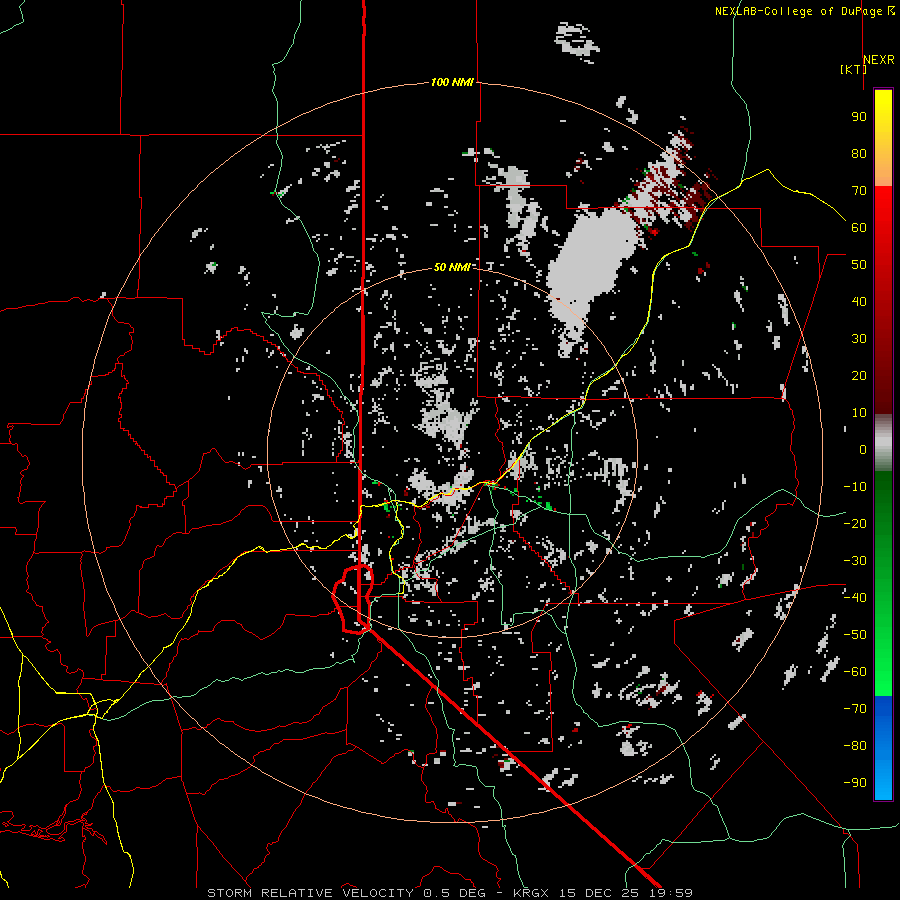This screenshot has width=900, height=900.
Task: Click the -20 value on the velocity scale
Action: [x=855, y=524]
